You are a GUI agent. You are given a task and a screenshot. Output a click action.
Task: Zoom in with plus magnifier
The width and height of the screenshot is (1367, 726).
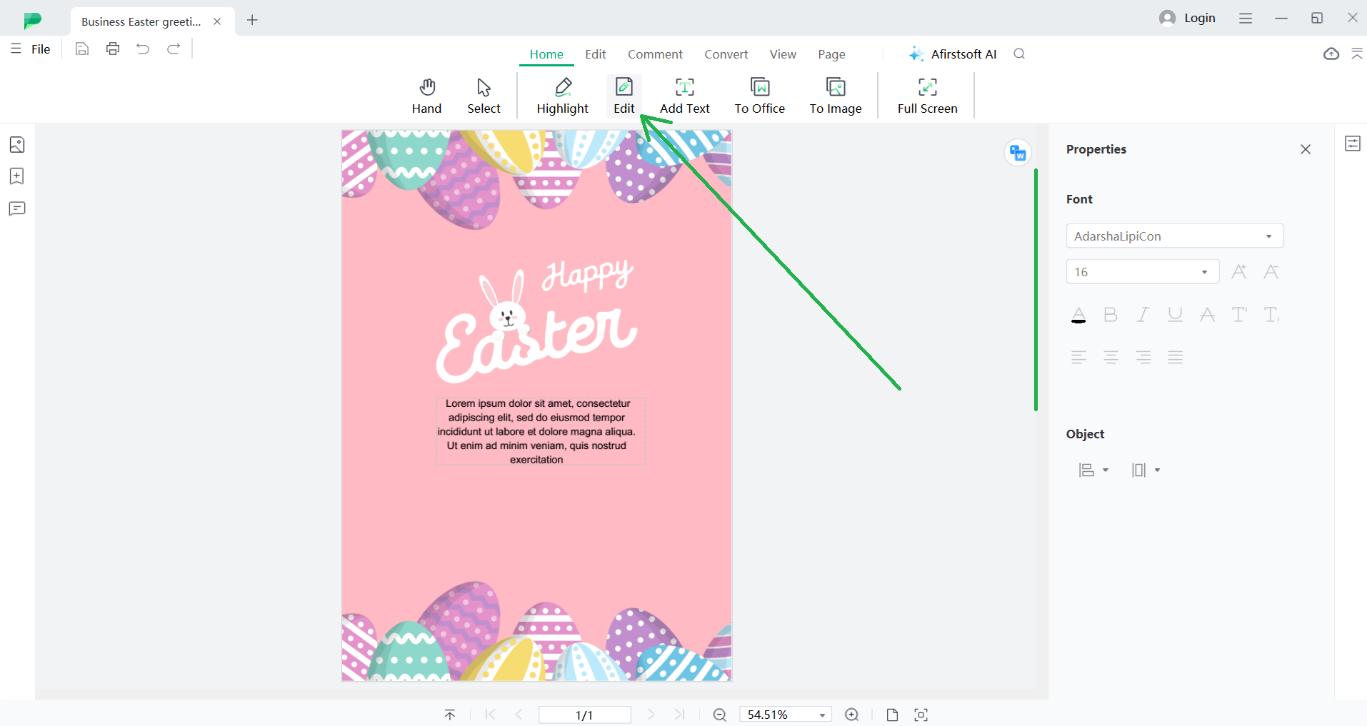tap(852, 714)
